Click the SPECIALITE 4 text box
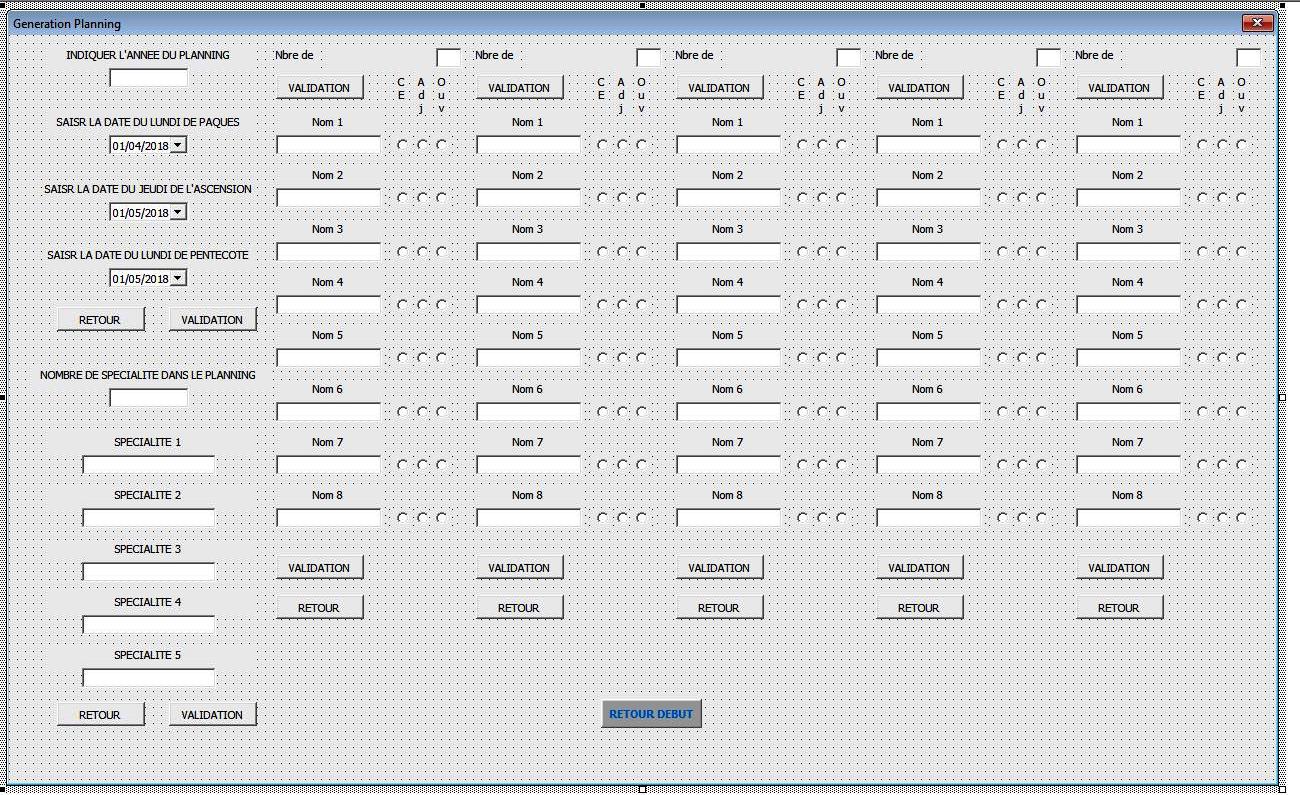 click(x=149, y=625)
